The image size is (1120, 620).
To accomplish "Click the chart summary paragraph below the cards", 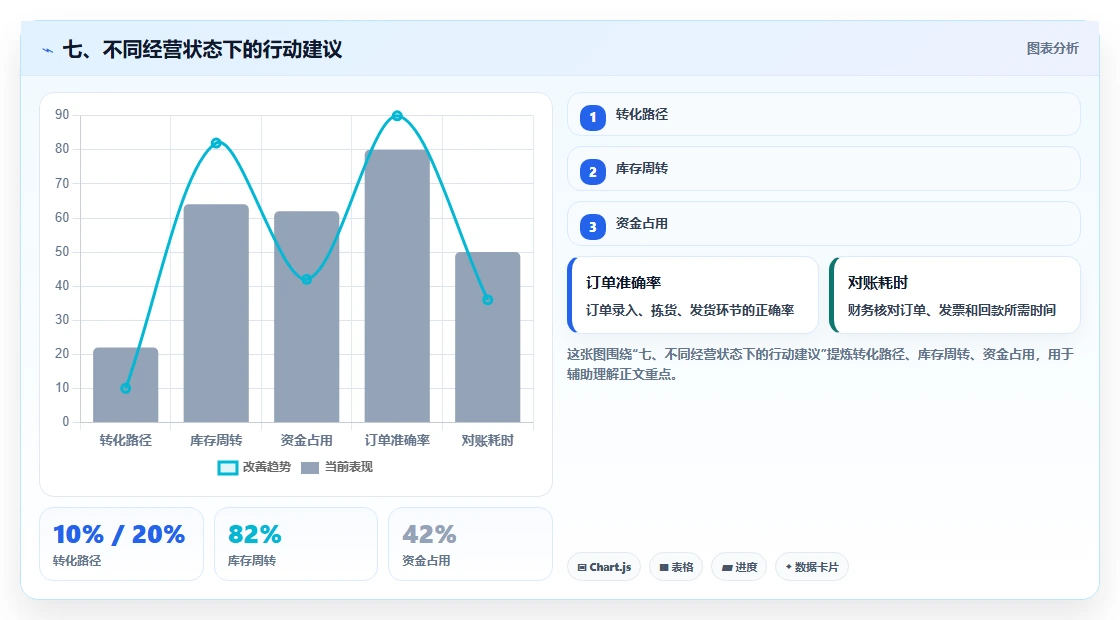I will click(821, 364).
